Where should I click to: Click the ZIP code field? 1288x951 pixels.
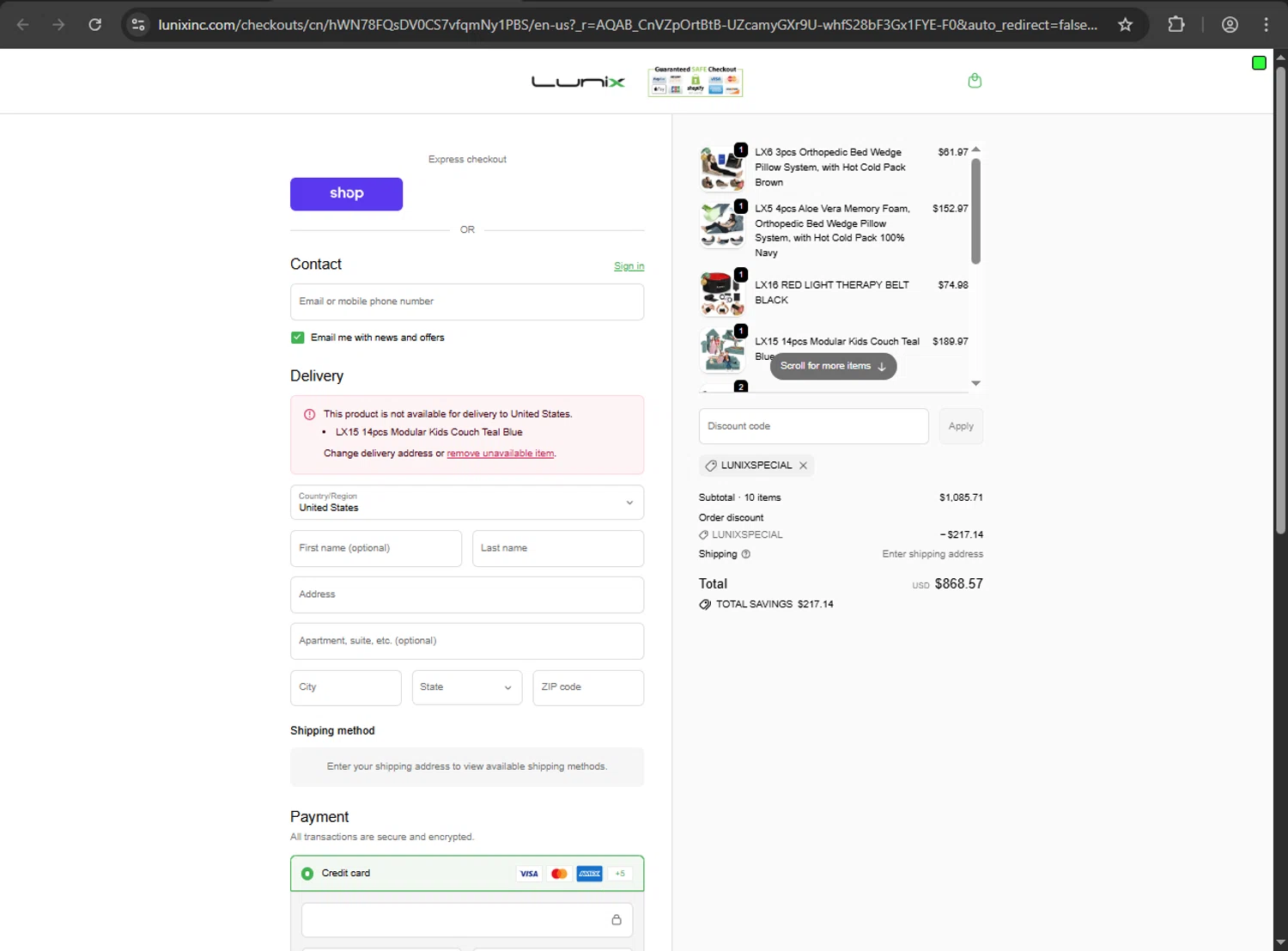click(588, 687)
